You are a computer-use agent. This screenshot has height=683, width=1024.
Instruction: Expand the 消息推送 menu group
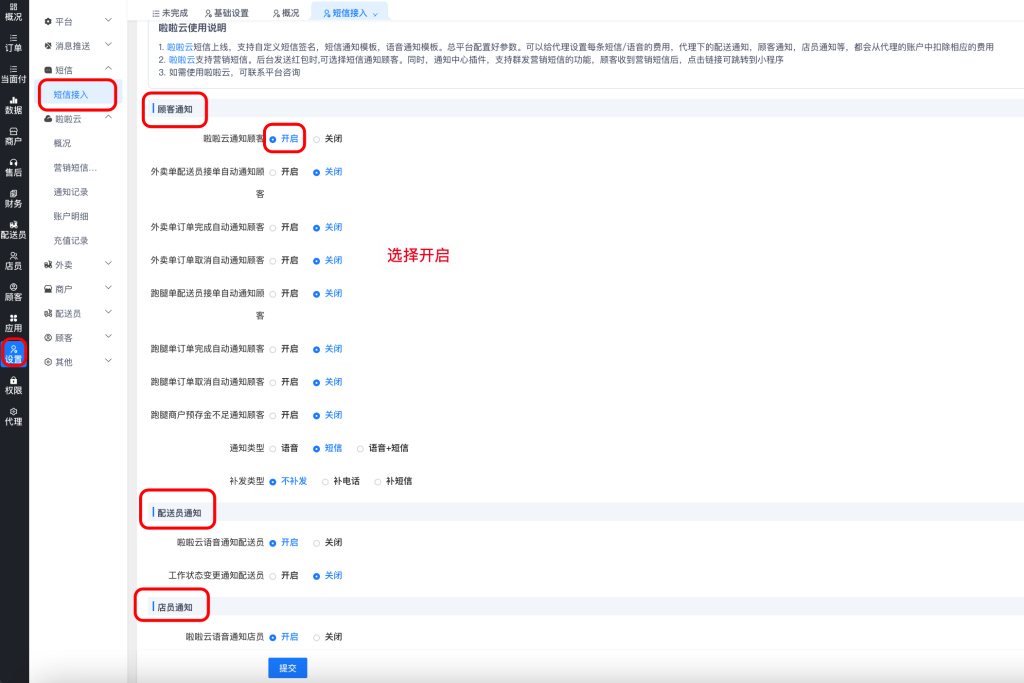[x=80, y=46]
